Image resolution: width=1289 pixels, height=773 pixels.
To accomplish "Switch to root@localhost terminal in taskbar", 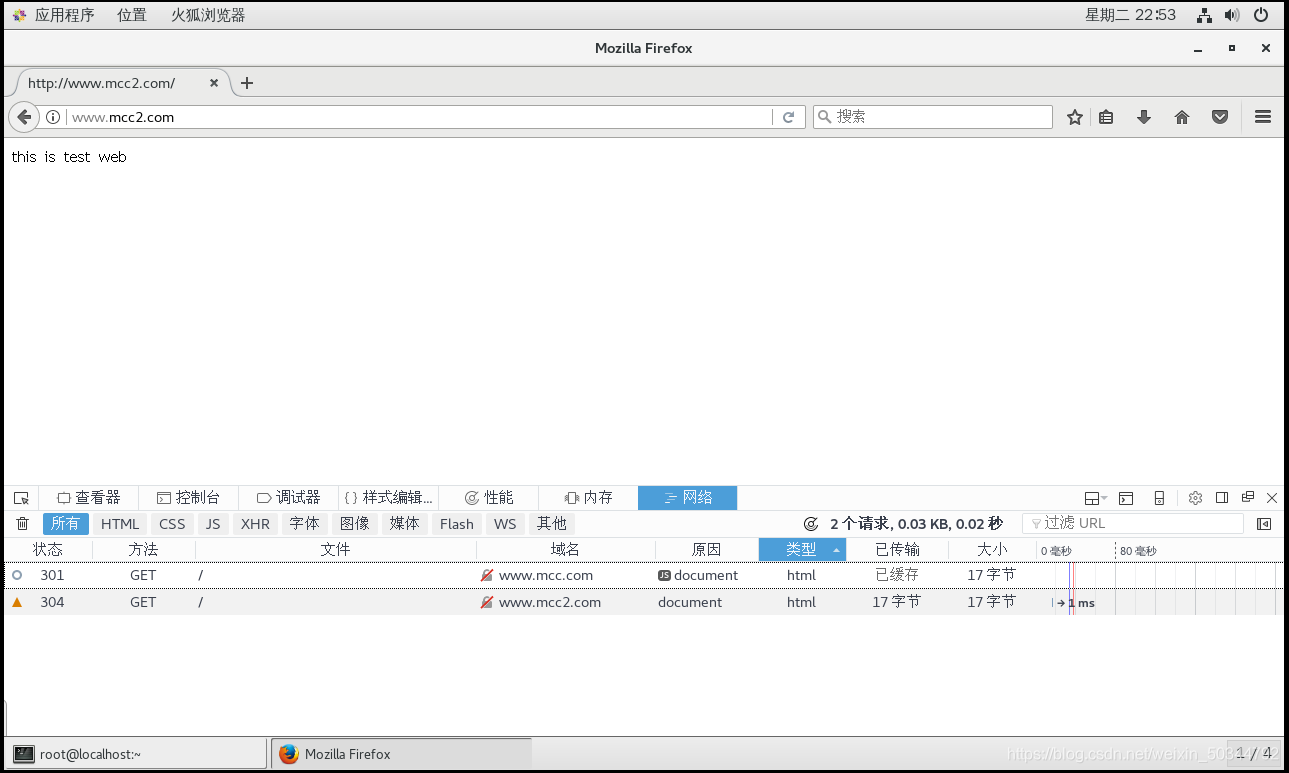I will click(x=138, y=754).
